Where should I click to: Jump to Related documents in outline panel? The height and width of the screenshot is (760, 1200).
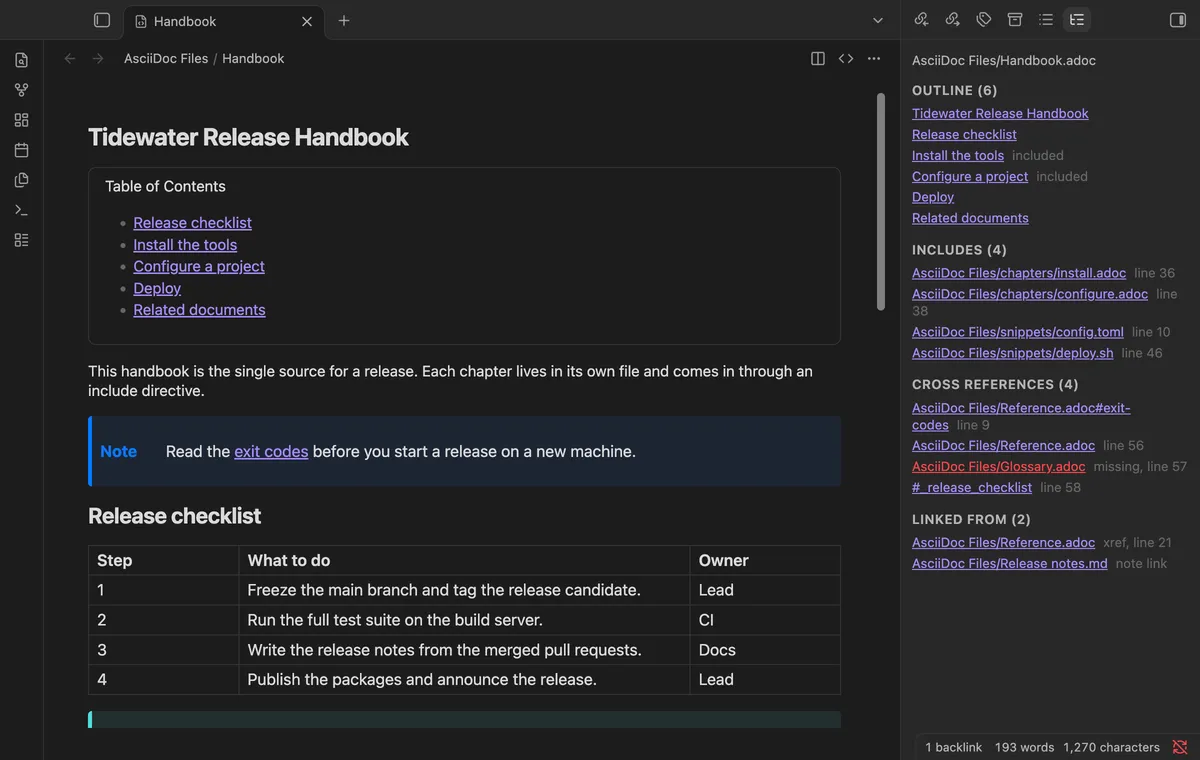(970, 218)
